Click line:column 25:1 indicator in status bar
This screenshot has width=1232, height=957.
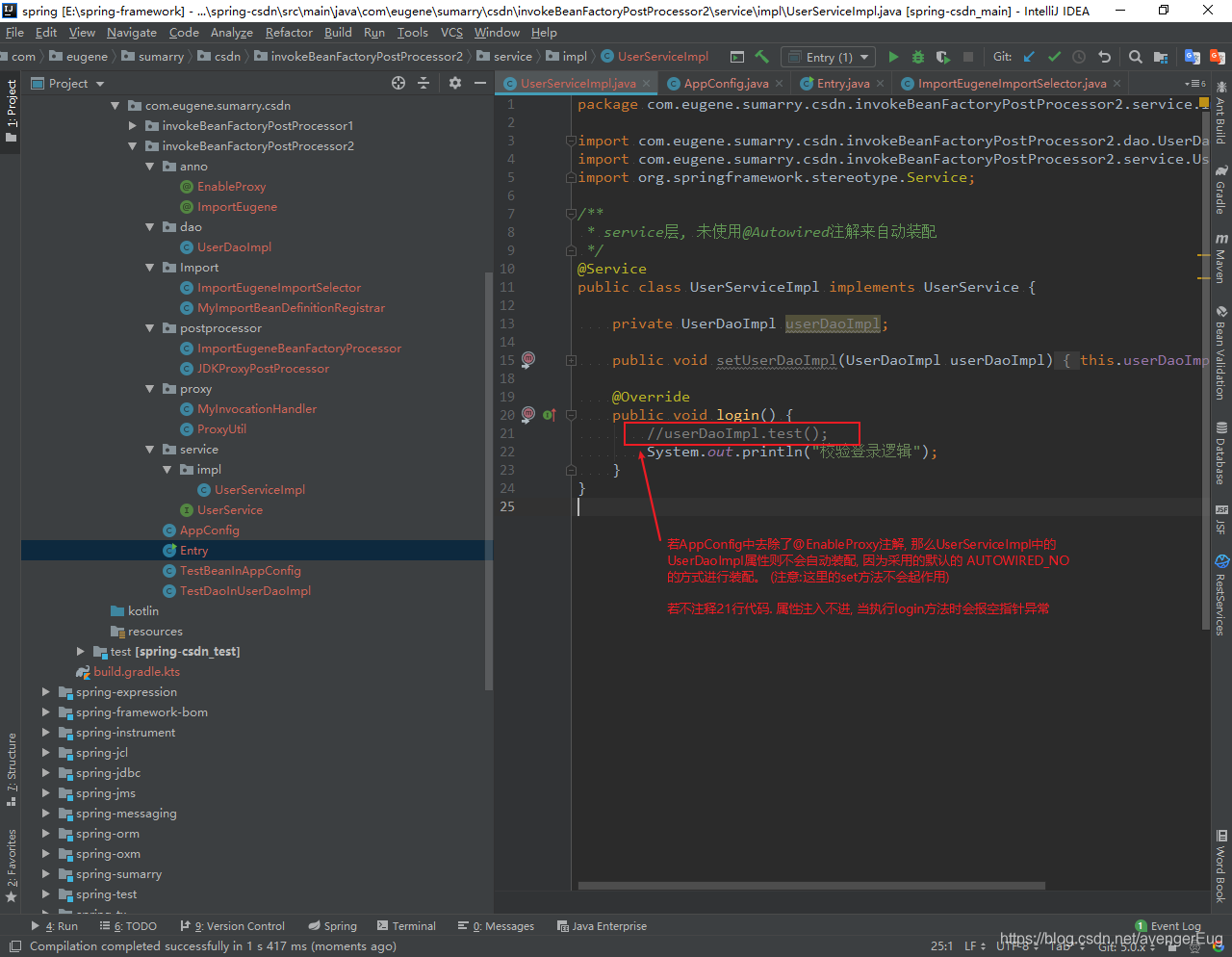point(941,946)
